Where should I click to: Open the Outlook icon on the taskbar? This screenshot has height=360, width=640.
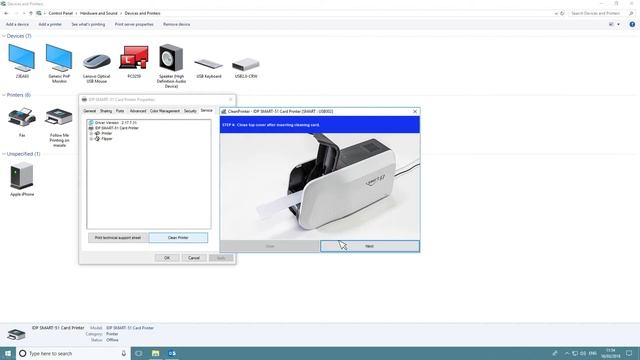point(172,353)
